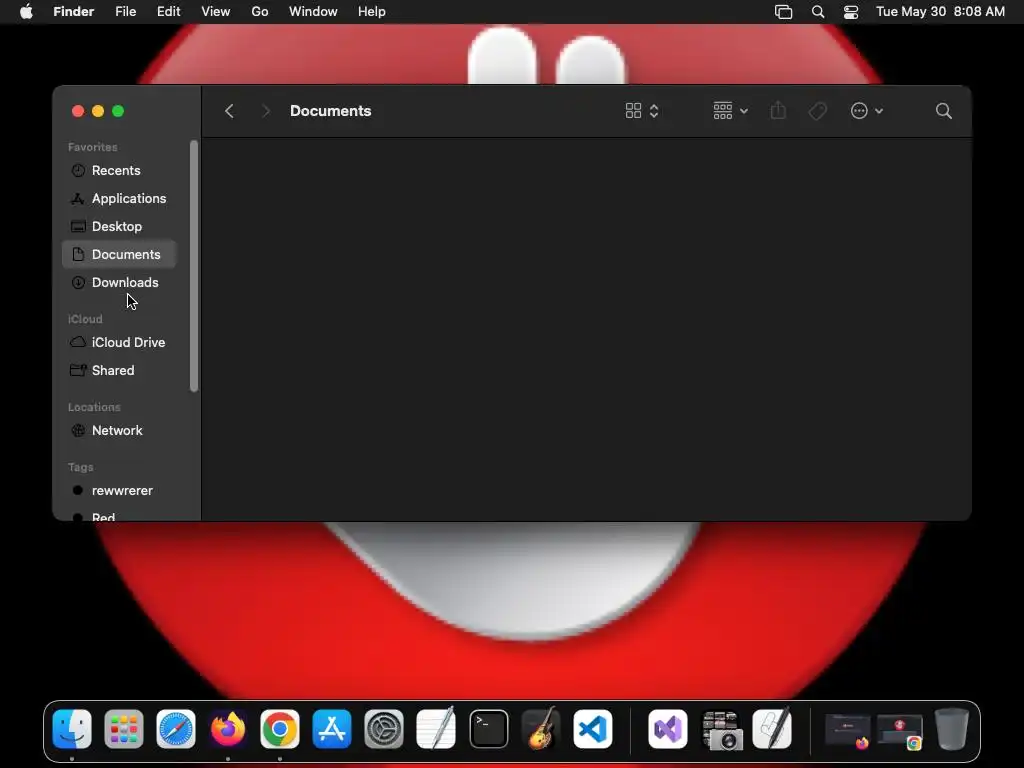This screenshot has width=1024, height=768.
Task: Open the File menu
Action: point(125,12)
